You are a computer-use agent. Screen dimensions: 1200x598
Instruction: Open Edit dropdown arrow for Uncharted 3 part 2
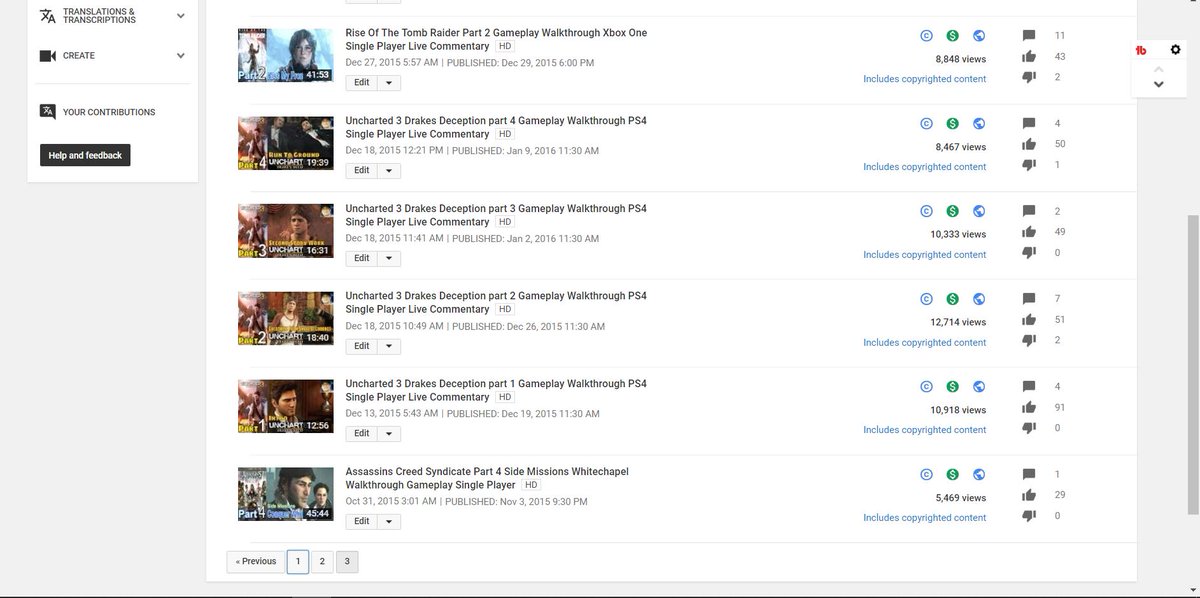pos(389,346)
